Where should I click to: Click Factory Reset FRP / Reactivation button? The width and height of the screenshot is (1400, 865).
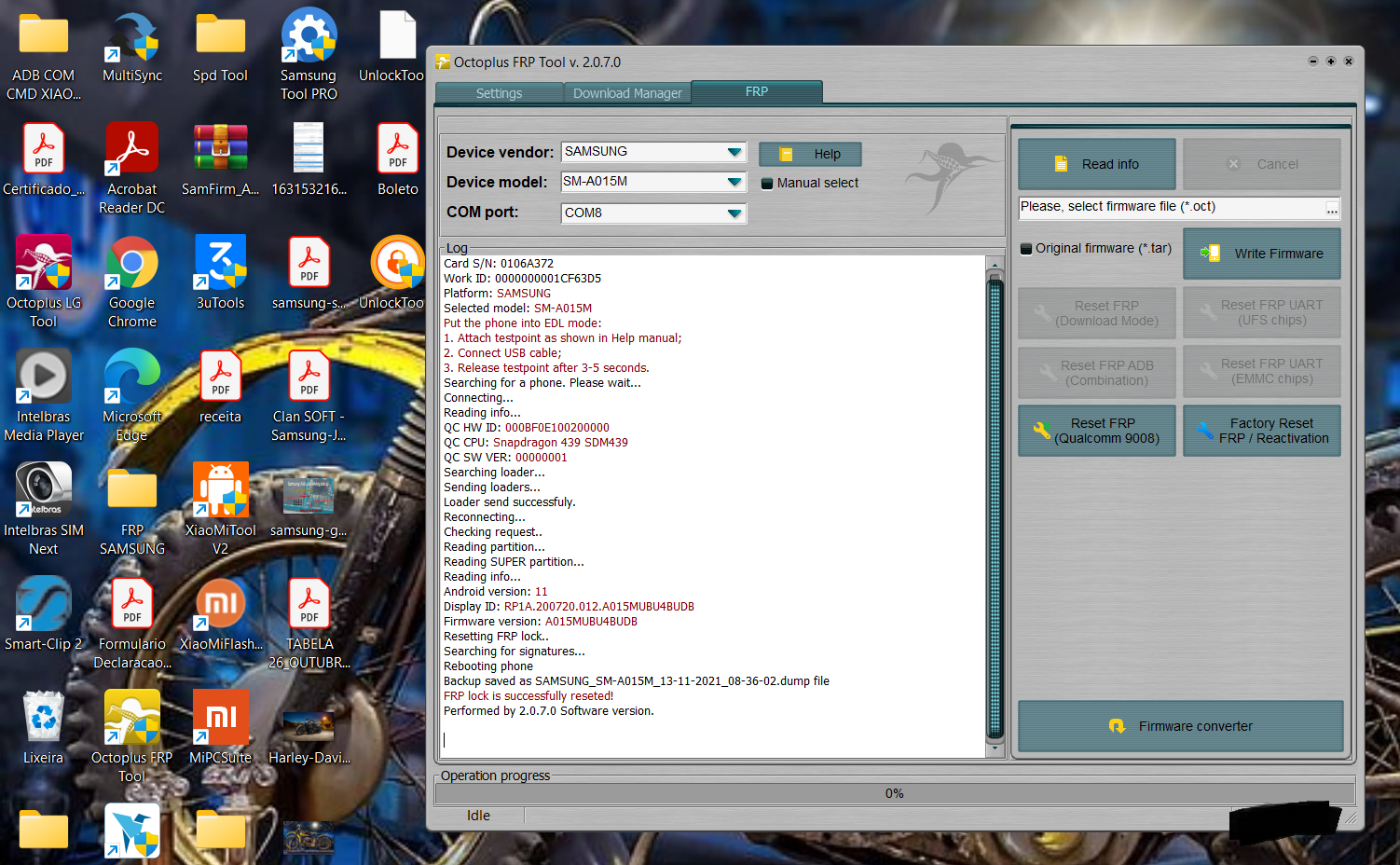[x=1262, y=431]
